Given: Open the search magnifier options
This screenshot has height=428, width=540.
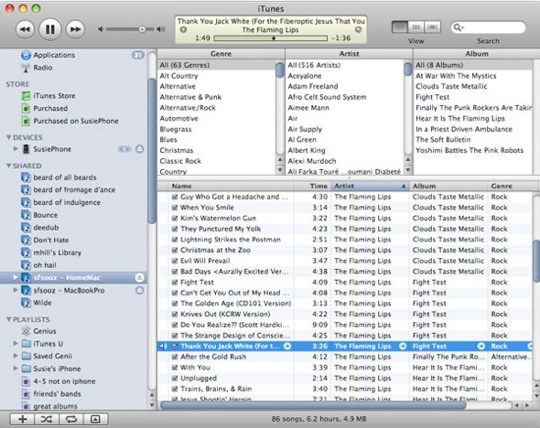Looking at the screenshot, I should 458,27.
